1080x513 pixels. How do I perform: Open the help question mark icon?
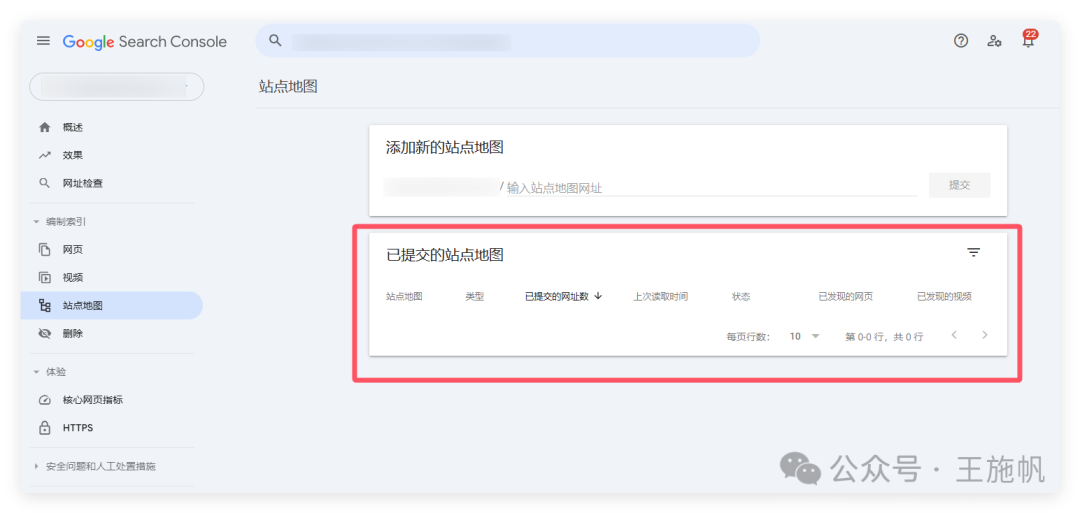pyautogui.click(x=961, y=41)
